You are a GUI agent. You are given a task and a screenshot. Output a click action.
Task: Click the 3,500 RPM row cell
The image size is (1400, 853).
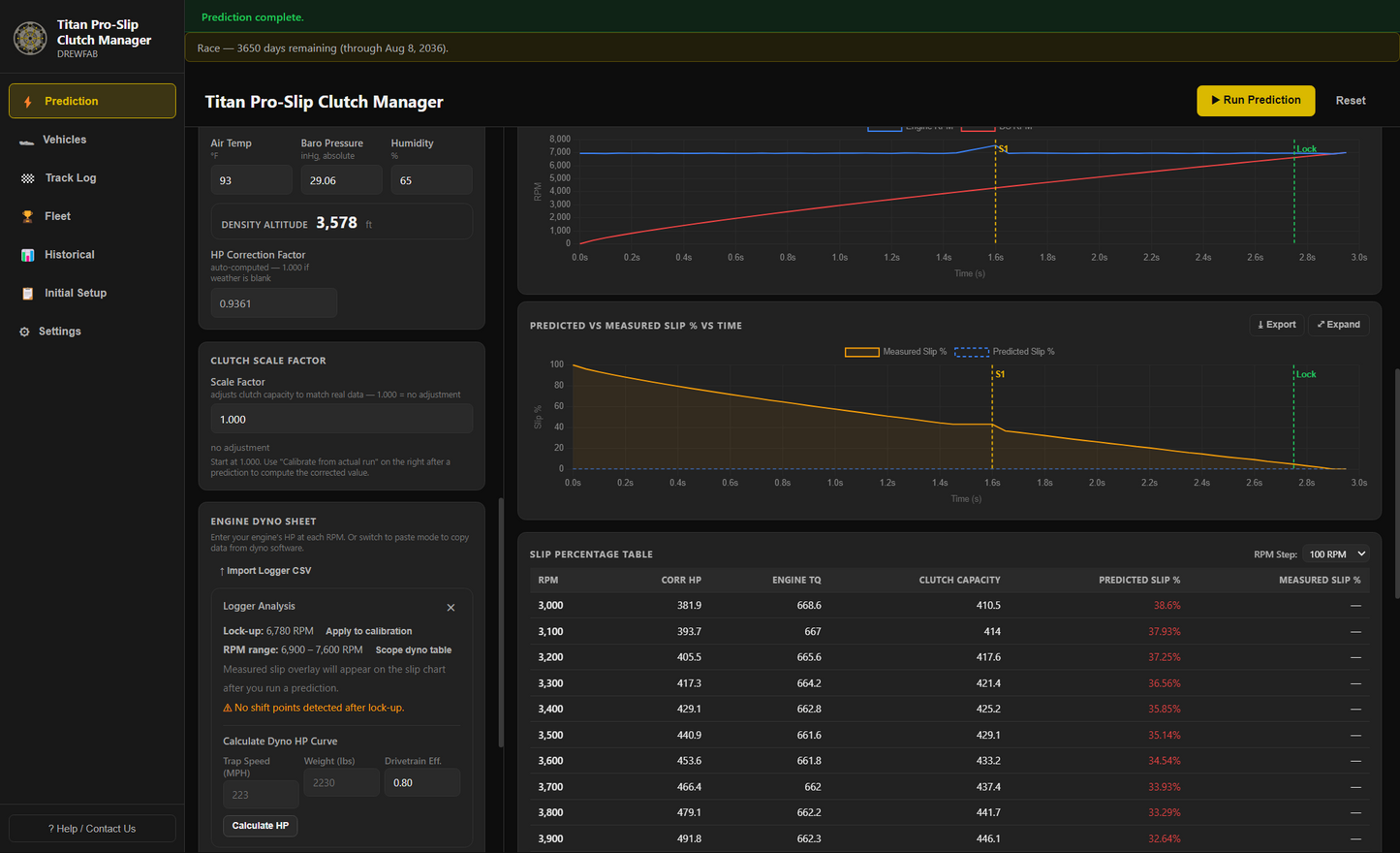click(550, 736)
